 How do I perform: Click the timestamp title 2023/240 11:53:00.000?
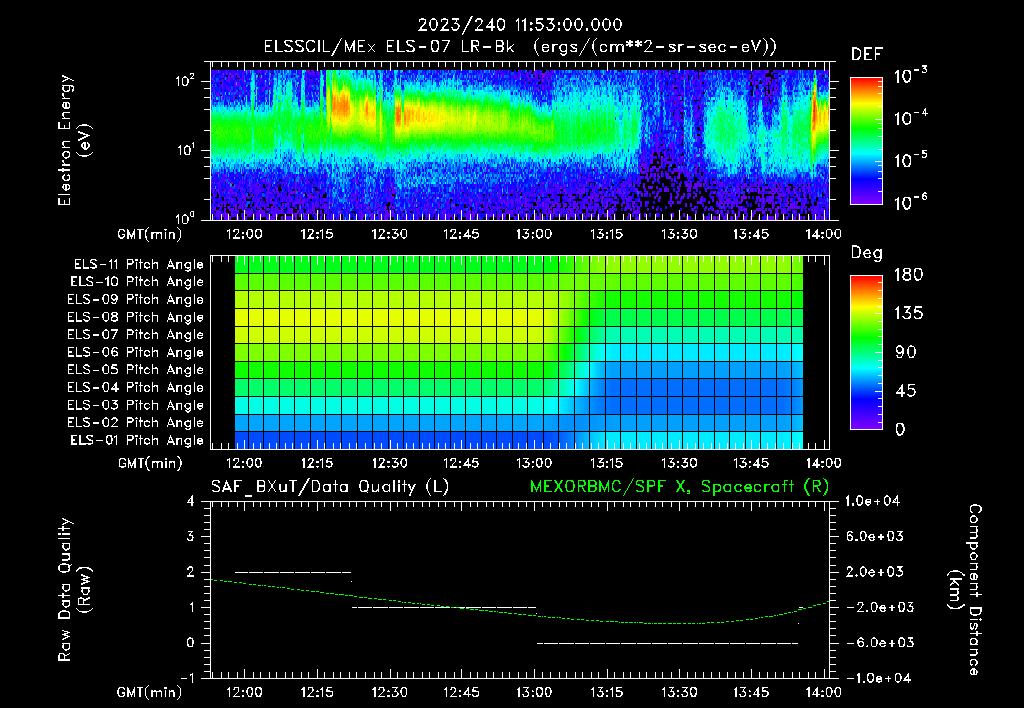point(520,25)
